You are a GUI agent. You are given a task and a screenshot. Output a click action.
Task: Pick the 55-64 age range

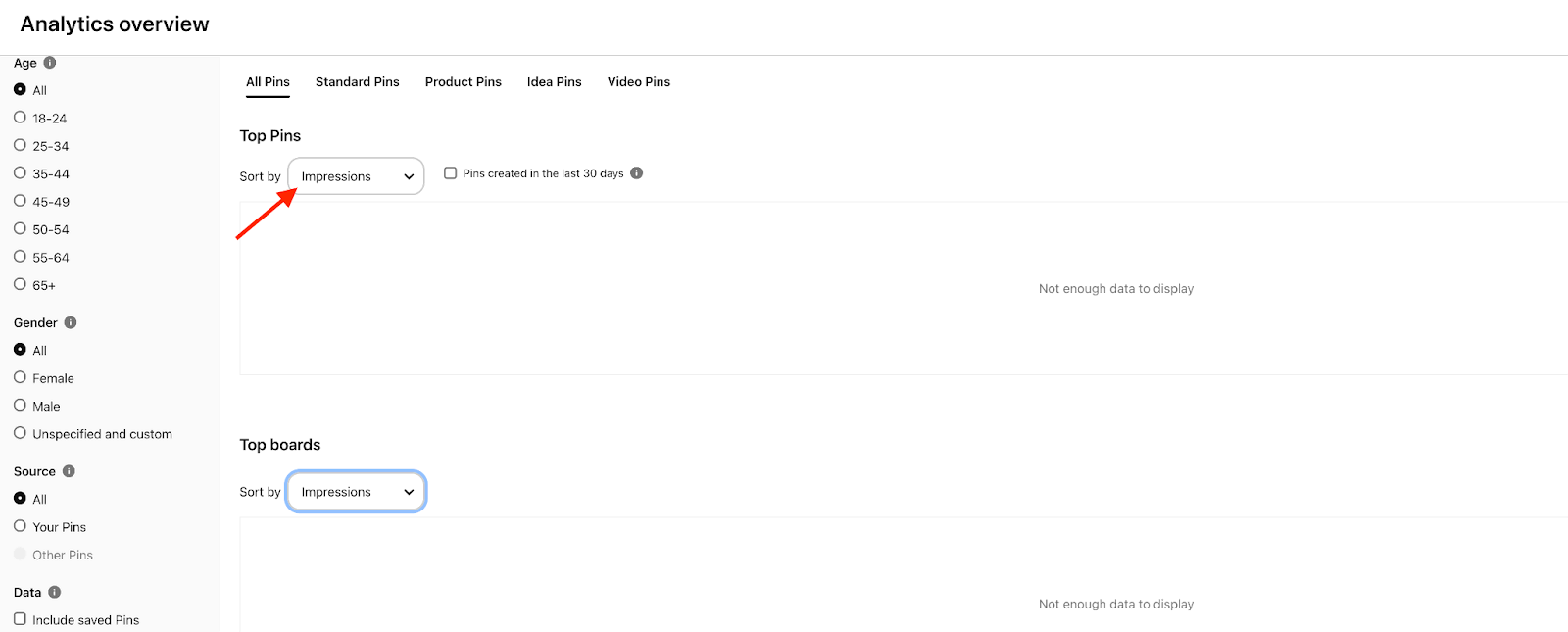20,257
